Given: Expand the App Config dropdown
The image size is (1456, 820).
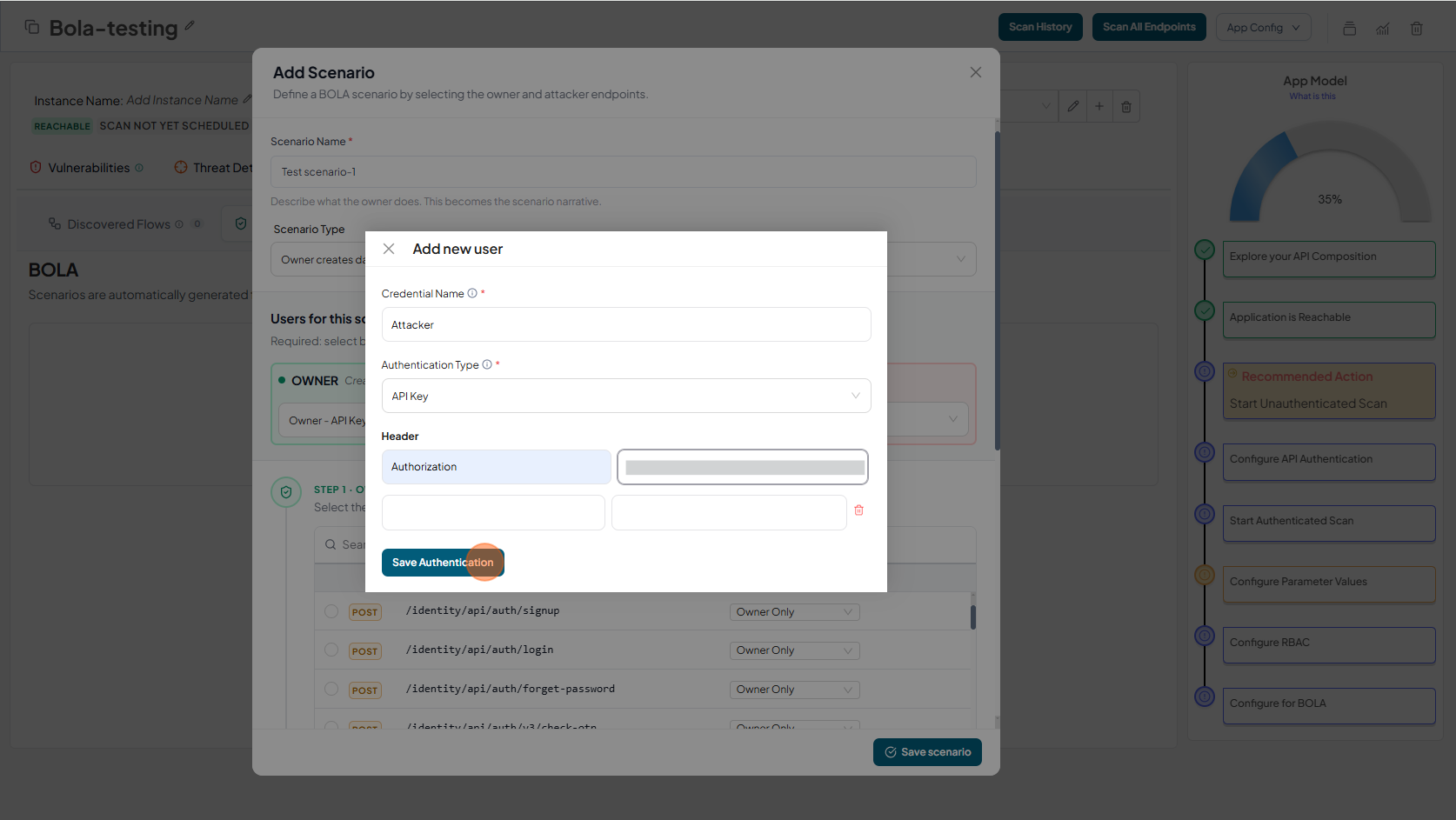Looking at the screenshot, I should (1263, 27).
